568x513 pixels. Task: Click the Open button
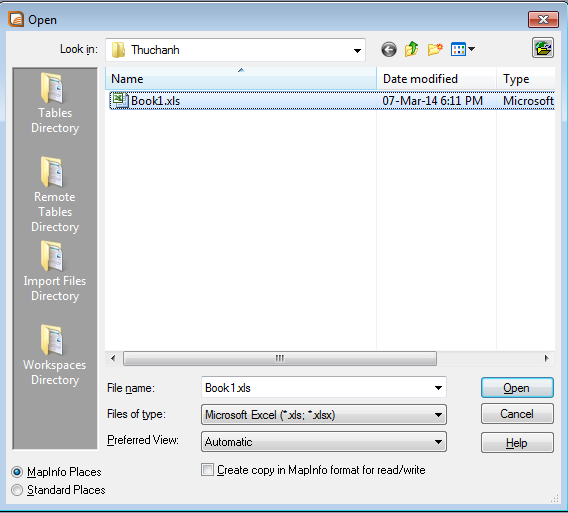click(517, 388)
